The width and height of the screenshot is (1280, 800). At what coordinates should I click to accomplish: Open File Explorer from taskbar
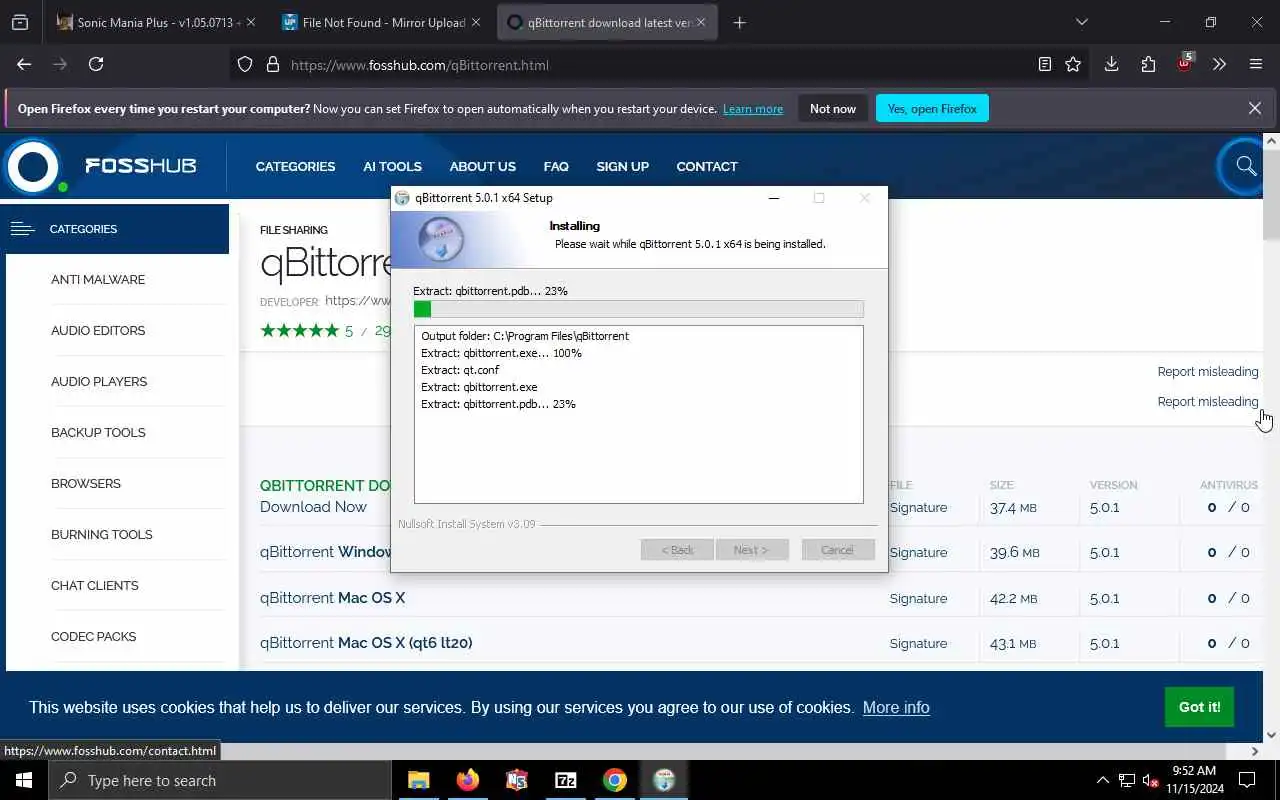(x=419, y=780)
